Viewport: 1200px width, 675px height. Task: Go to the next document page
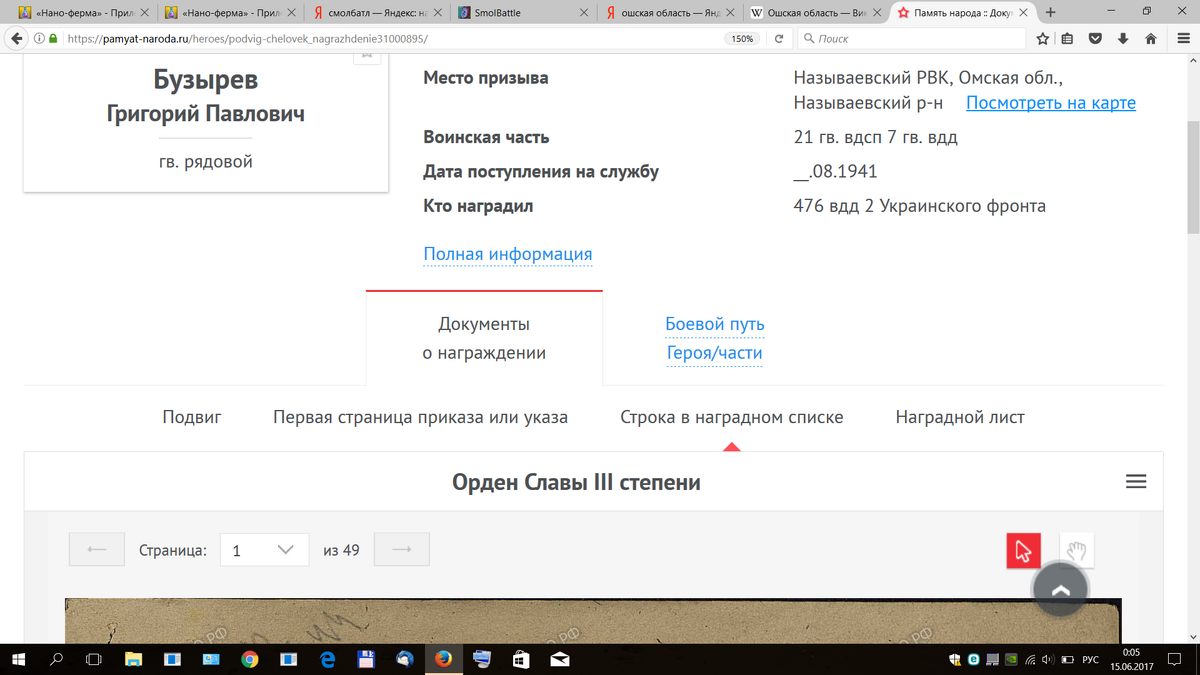[x=402, y=549]
